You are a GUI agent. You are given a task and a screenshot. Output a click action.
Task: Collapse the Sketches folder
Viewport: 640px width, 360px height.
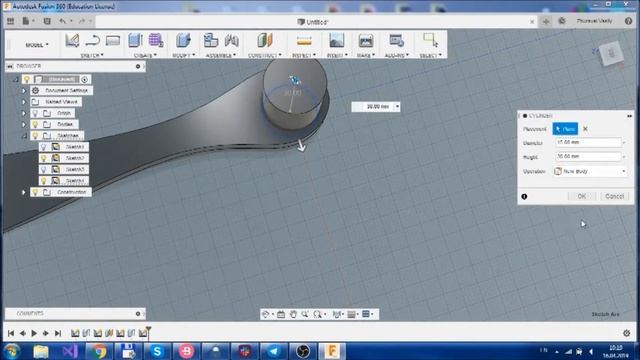coord(24,136)
